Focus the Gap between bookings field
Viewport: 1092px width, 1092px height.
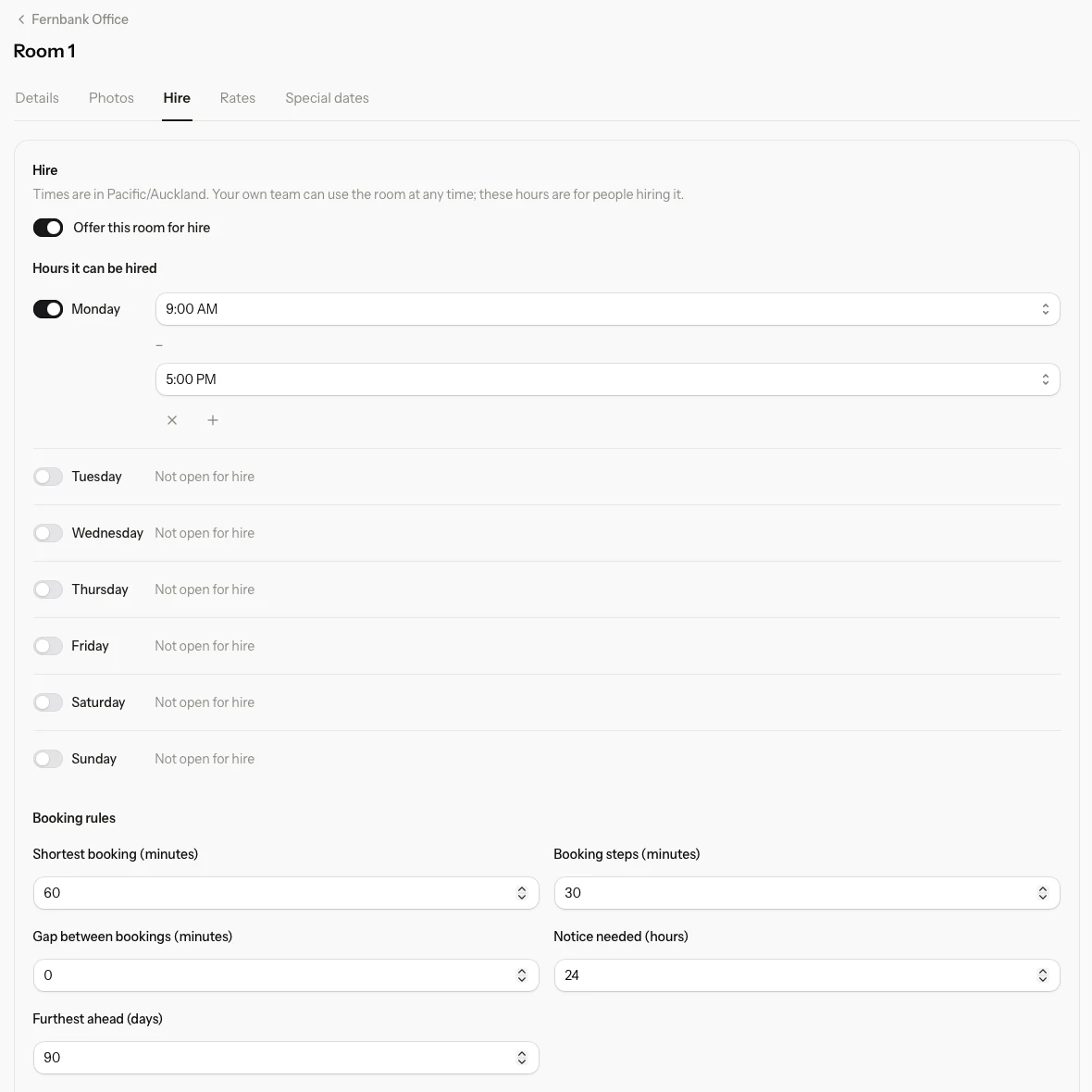coord(286,975)
